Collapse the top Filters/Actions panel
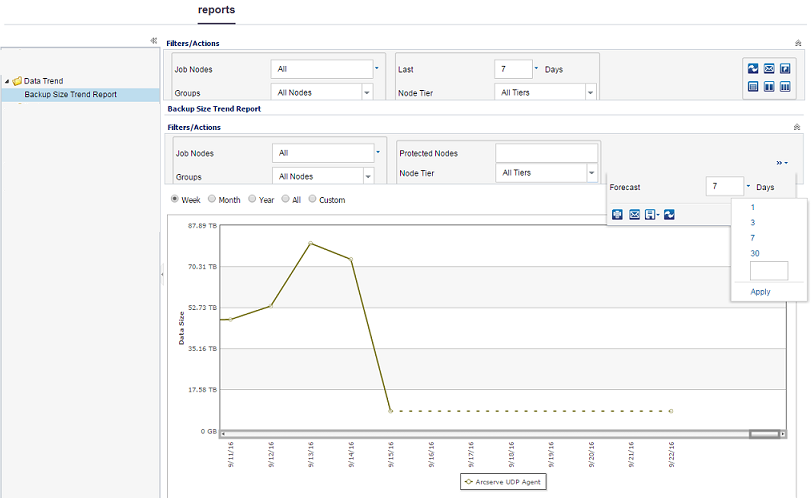This screenshot has height=498, width=812. tap(798, 43)
